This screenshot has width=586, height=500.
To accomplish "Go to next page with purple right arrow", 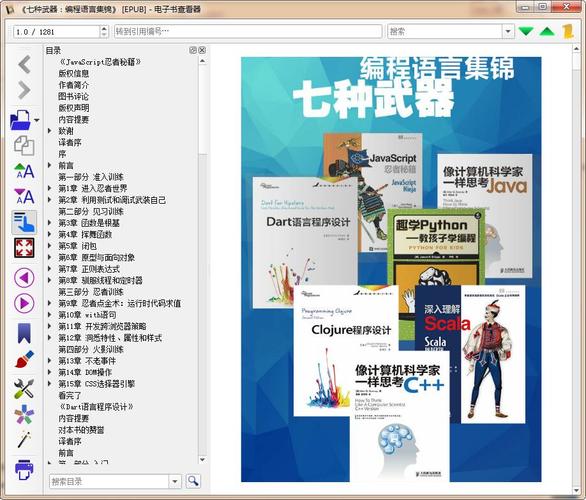I will click(x=24, y=303).
